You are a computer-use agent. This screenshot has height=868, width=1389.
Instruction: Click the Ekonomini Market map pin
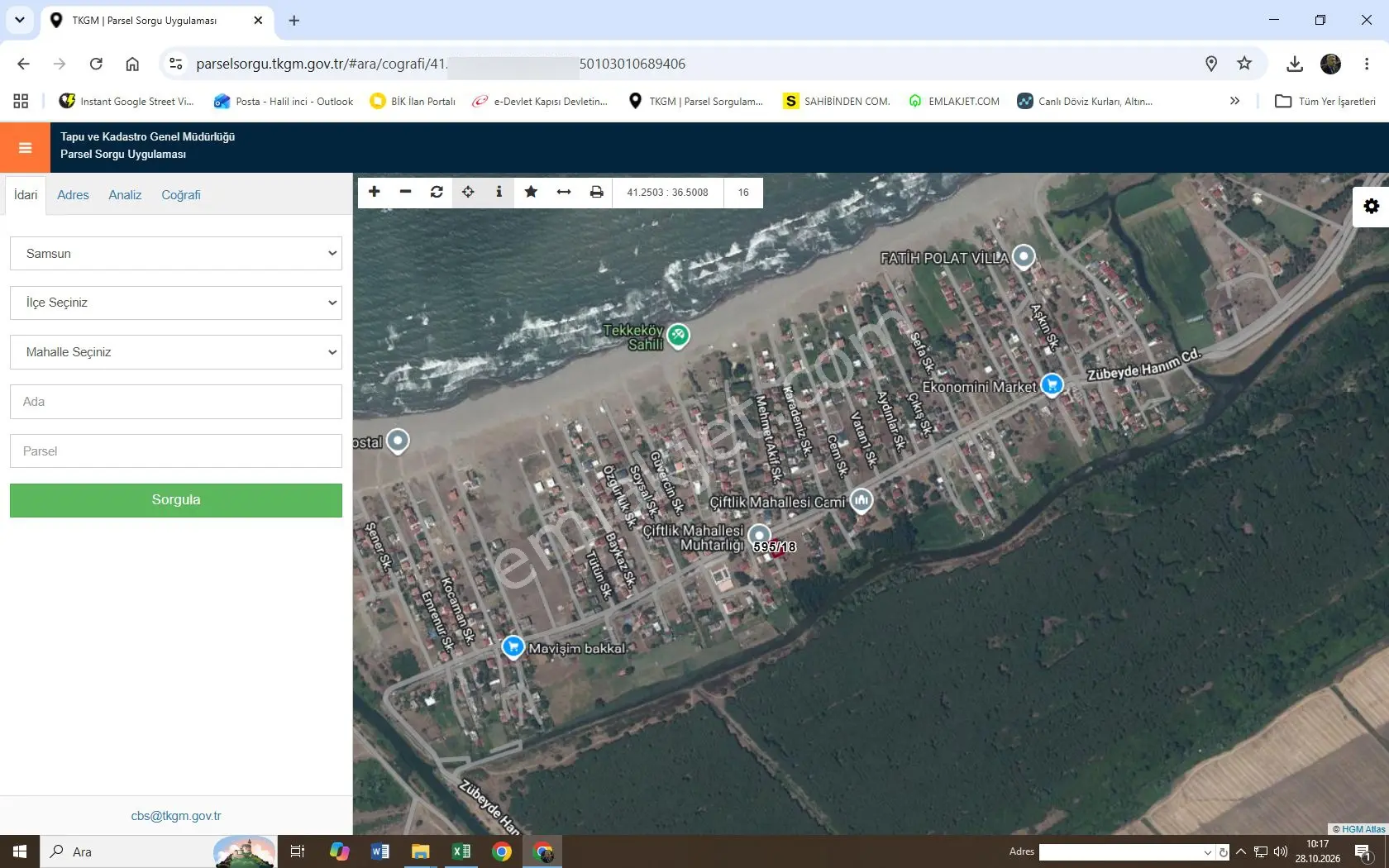click(1052, 384)
